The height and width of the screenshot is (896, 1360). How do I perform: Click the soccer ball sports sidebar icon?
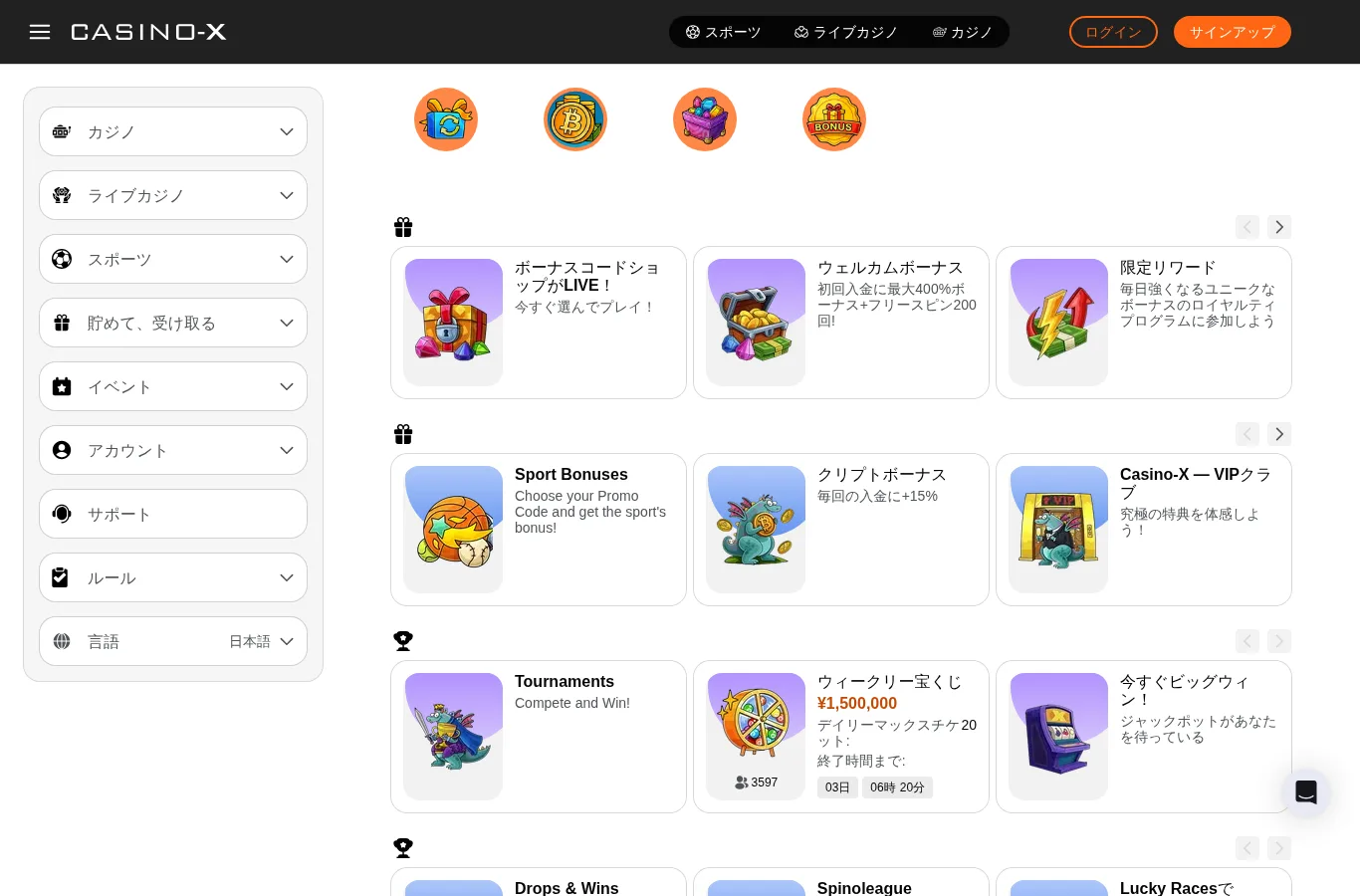(x=62, y=259)
